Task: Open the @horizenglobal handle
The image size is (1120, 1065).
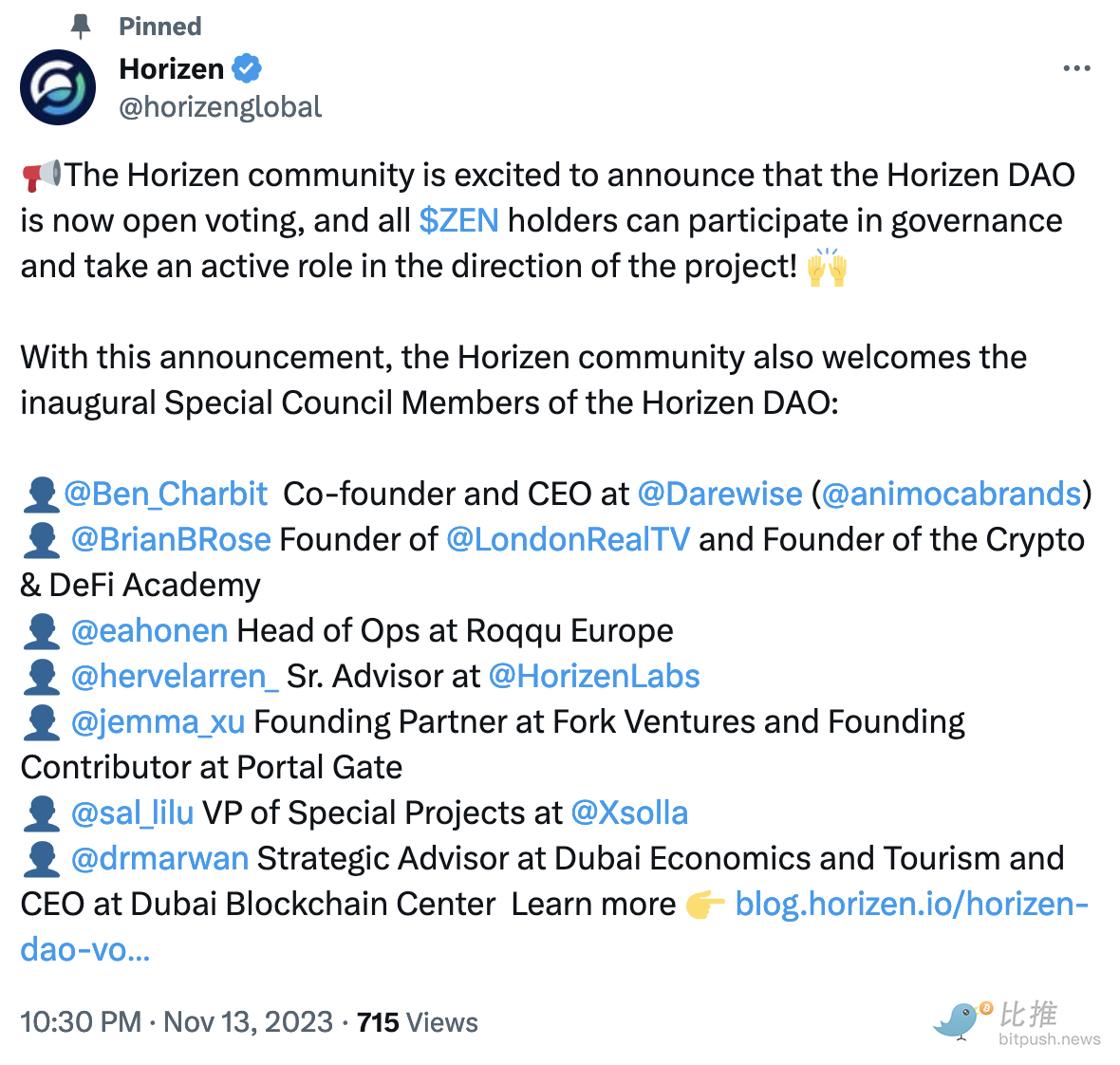Action: tap(220, 107)
